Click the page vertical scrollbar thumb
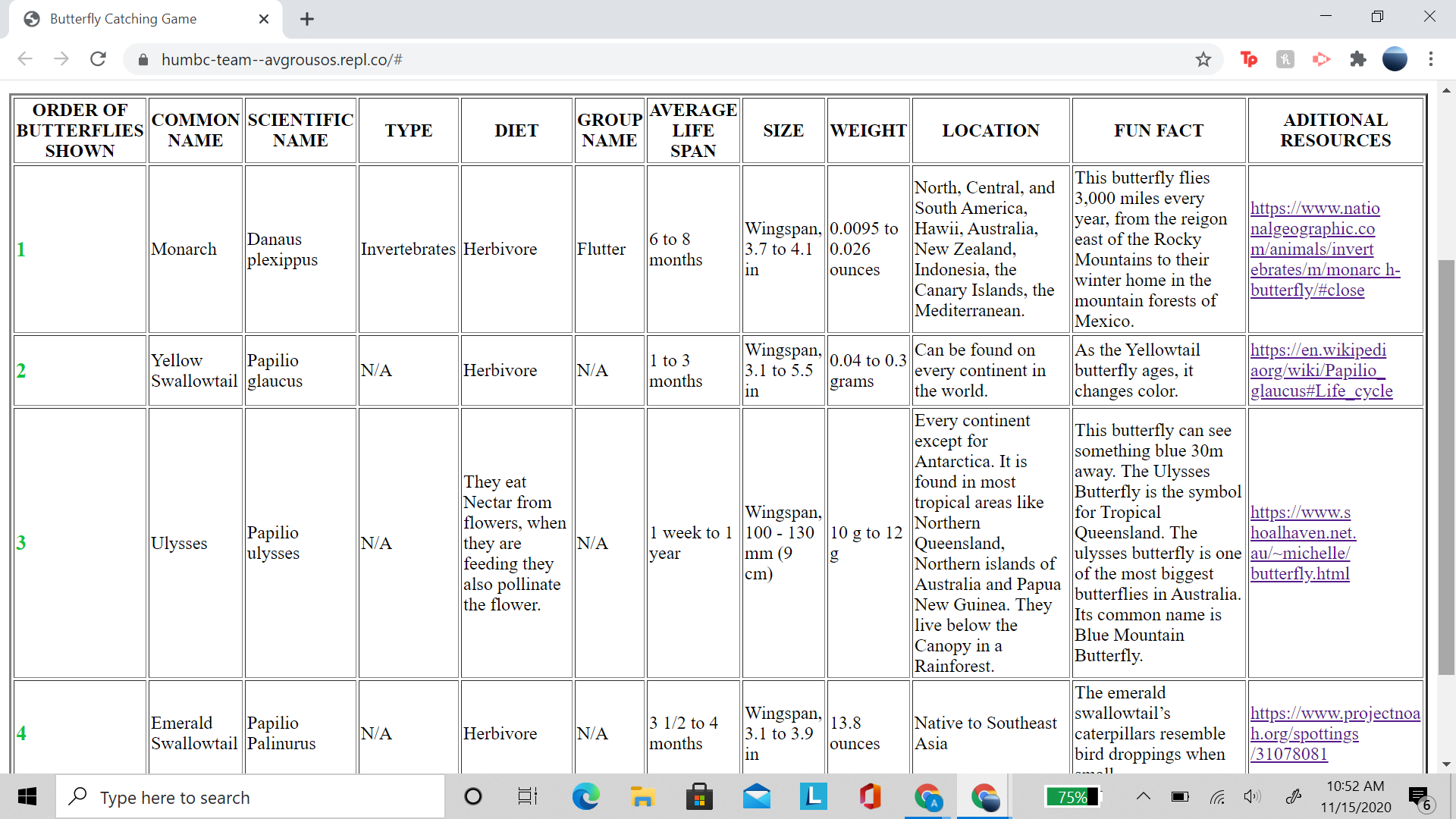The width and height of the screenshot is (1456, 819). click(1446, 466)
